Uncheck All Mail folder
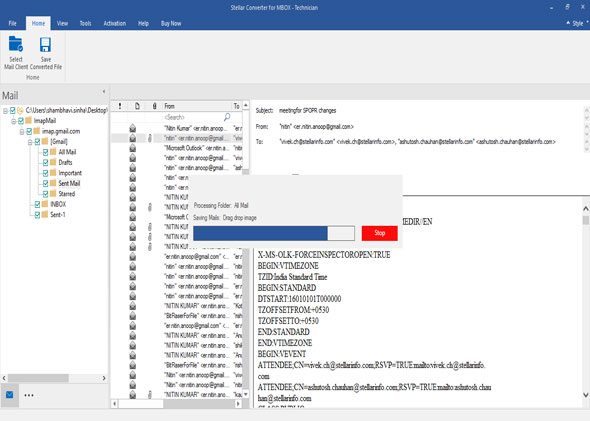This screenshot has height=421, width=590. coord(46,152)
